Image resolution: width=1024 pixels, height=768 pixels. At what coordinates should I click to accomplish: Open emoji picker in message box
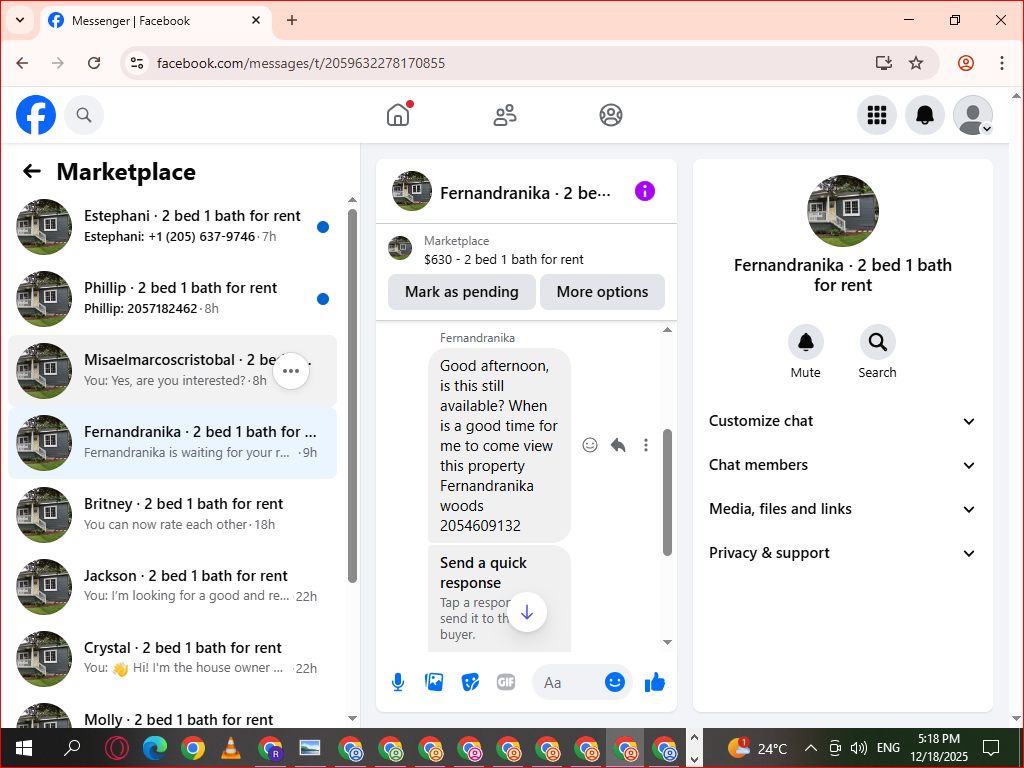tap(615, 682)
